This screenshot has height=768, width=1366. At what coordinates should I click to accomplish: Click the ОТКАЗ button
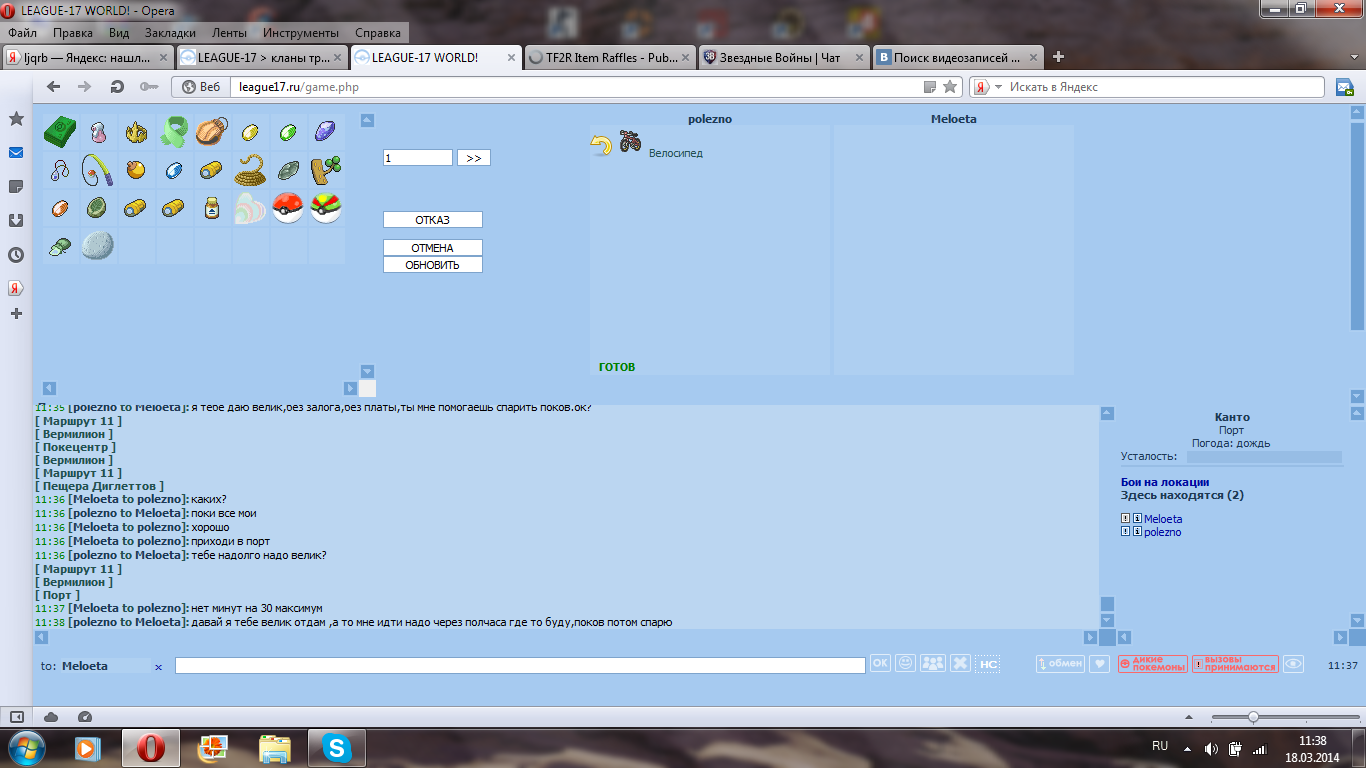pyautogui.click(x=433, y=220)
